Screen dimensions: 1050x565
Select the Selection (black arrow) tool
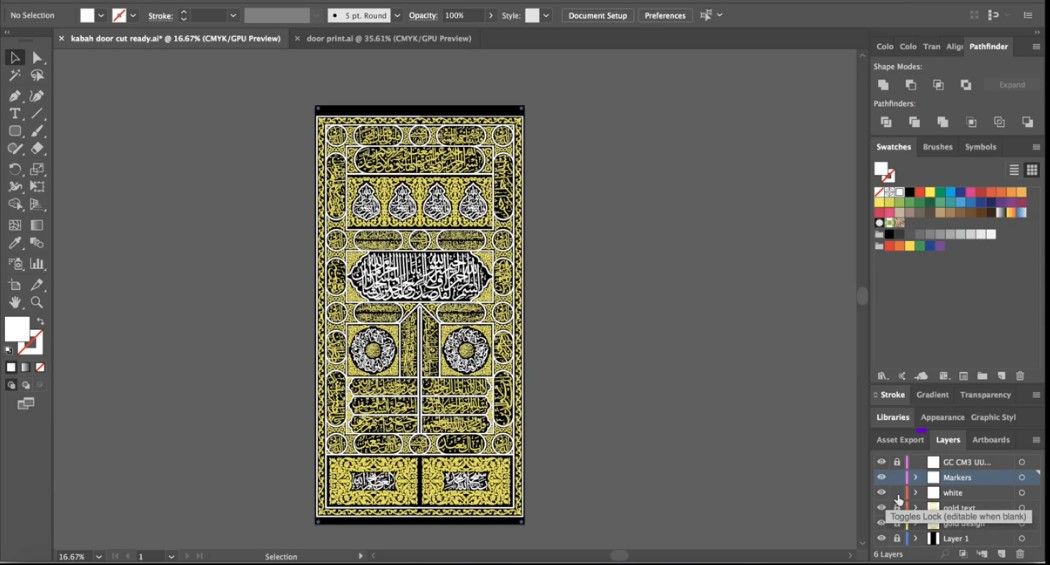point(15,58)
